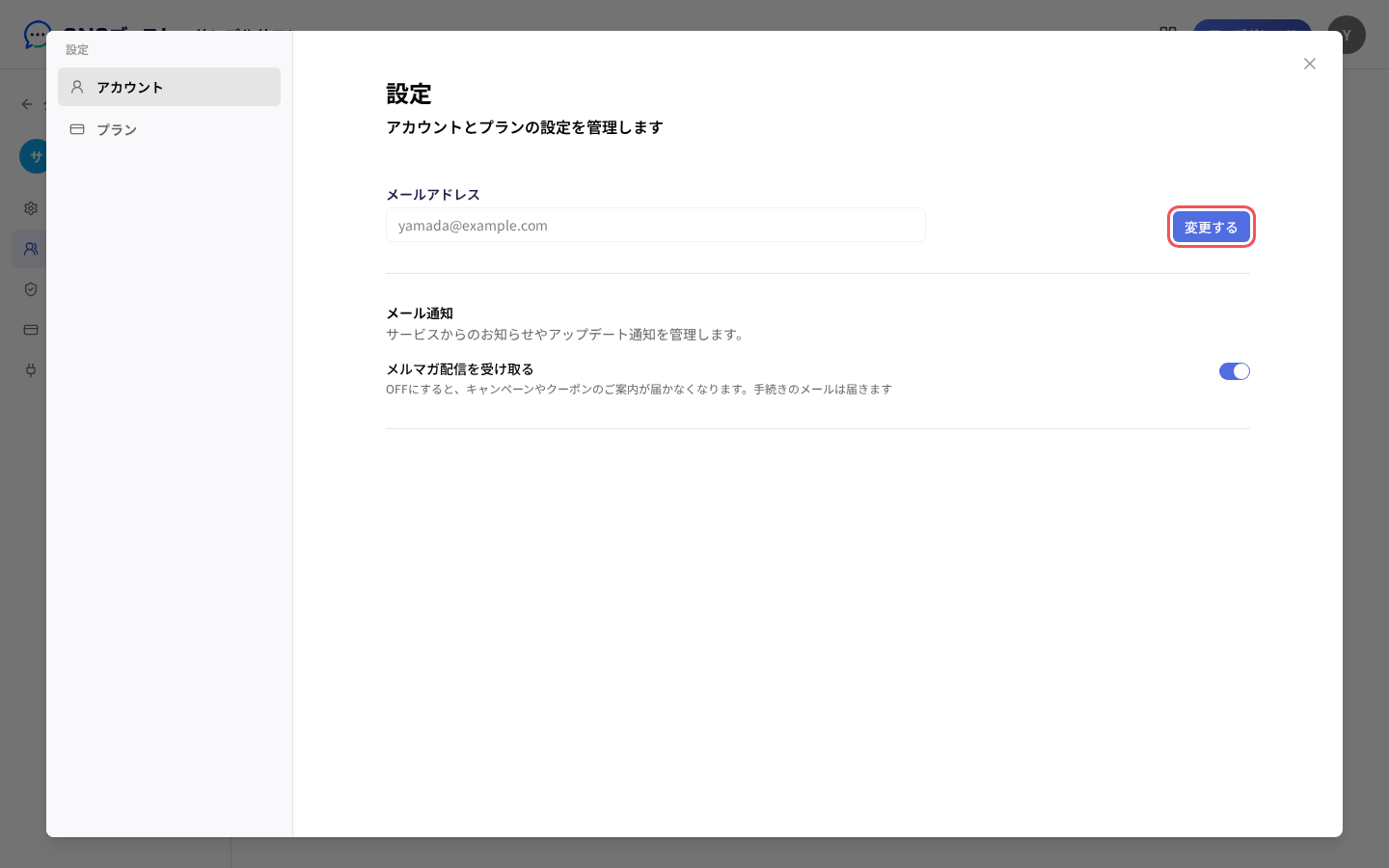Image resolution: width=1389 pixels, height=868 pixels.
Task: Click the メールアドレス field label
Action: pos(433,195)
